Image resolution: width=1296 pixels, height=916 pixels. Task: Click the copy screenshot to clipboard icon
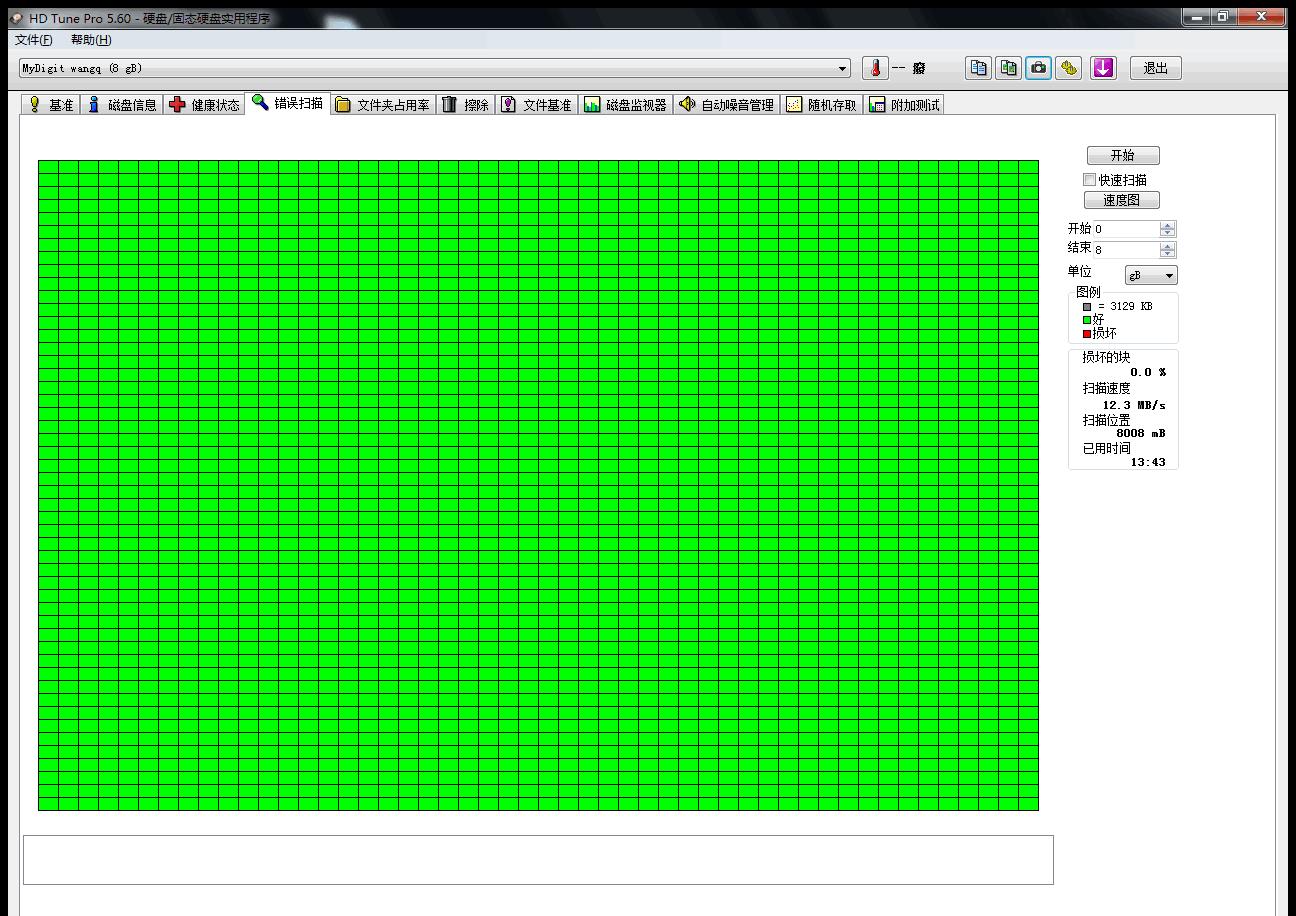1009,68
